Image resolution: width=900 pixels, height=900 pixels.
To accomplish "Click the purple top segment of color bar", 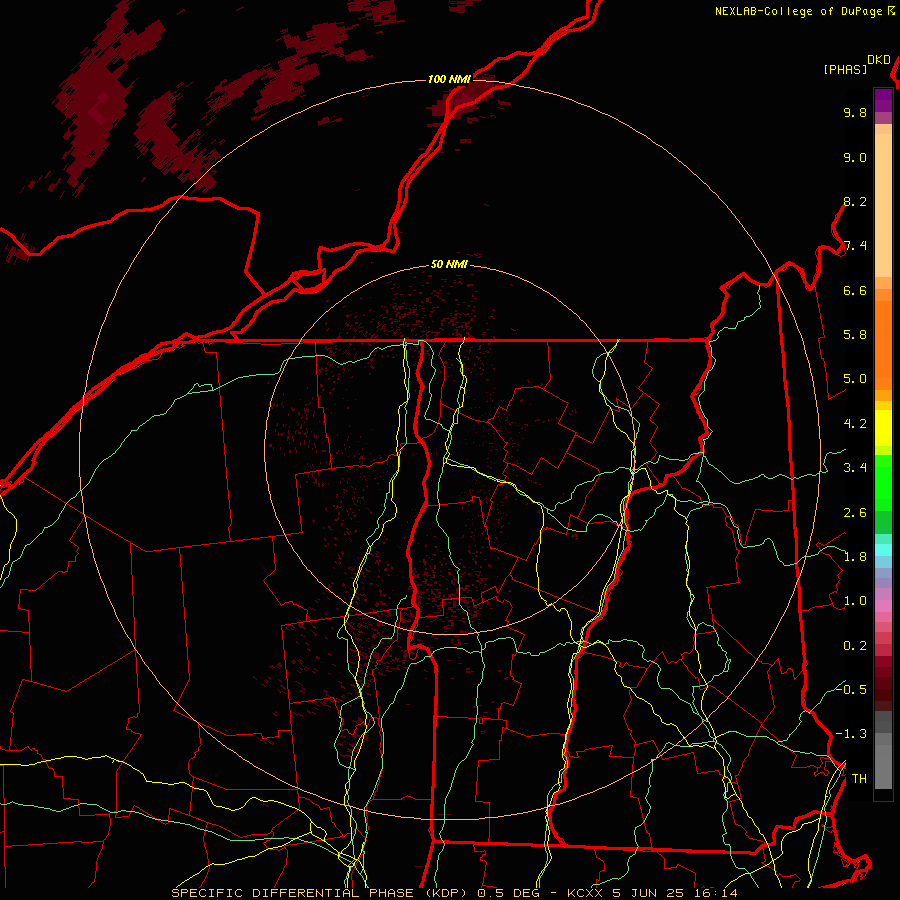I will point(883,100).
